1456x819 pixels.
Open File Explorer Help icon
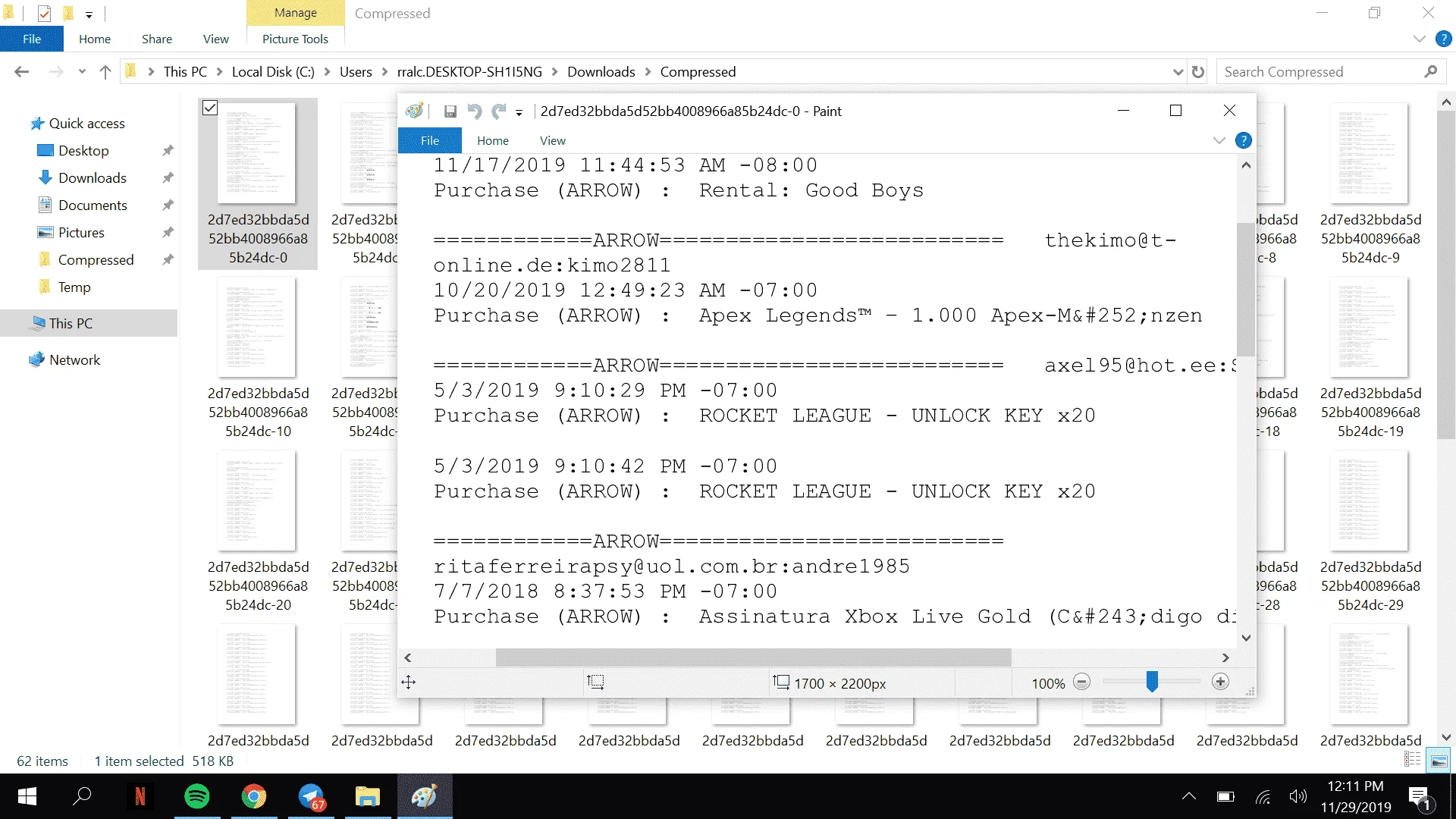tap(1444, 39)
